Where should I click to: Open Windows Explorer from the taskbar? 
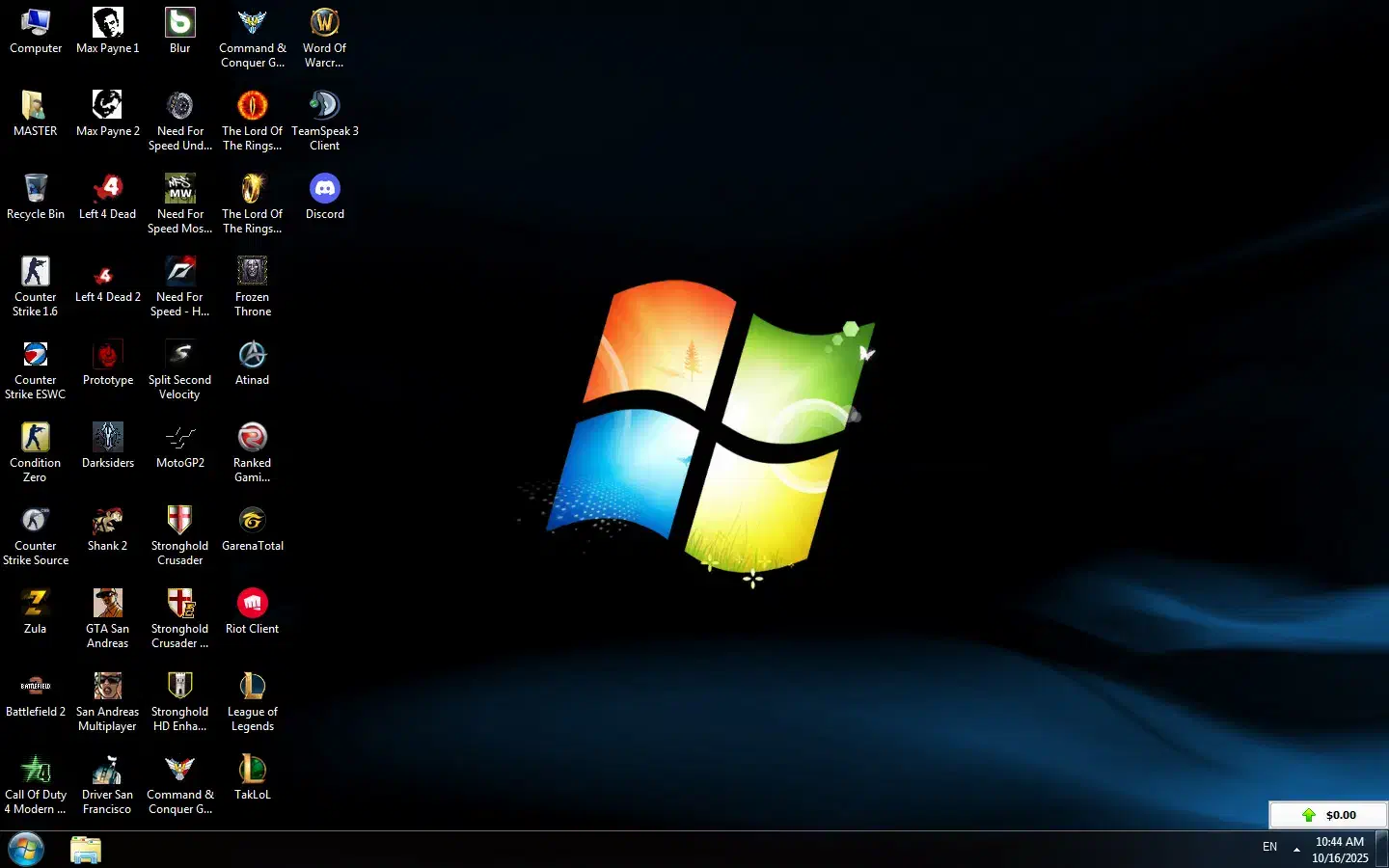[86, 850]
